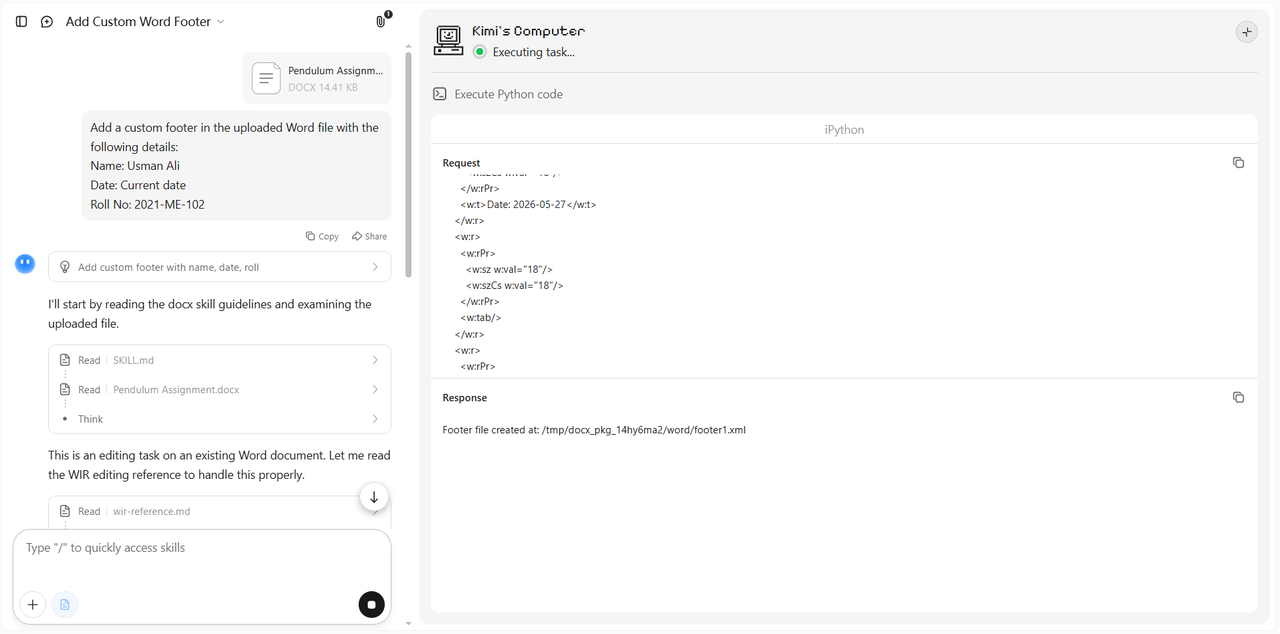Expand the Think step

pyautogui.click(x=220, y=419)
